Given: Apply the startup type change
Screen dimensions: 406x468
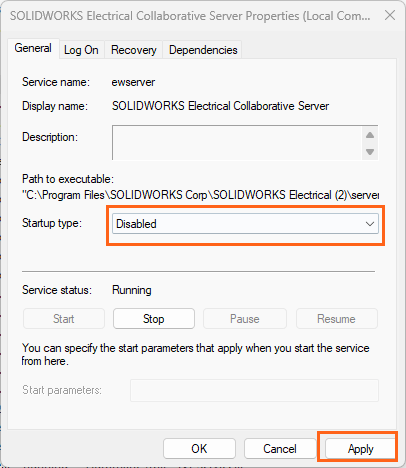Looking at the screenshot, I should click(x=360, y=449).
